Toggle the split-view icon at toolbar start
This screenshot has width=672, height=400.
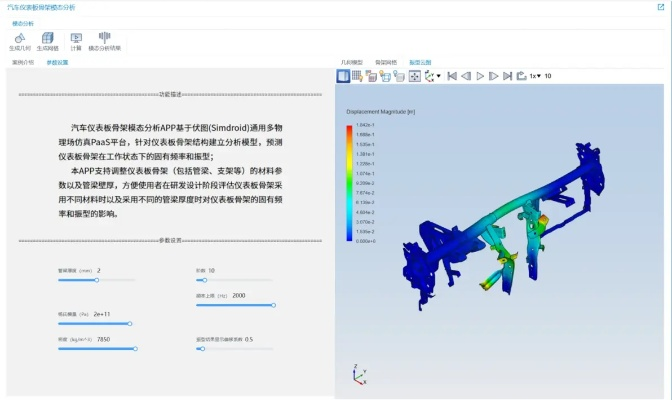343,76
